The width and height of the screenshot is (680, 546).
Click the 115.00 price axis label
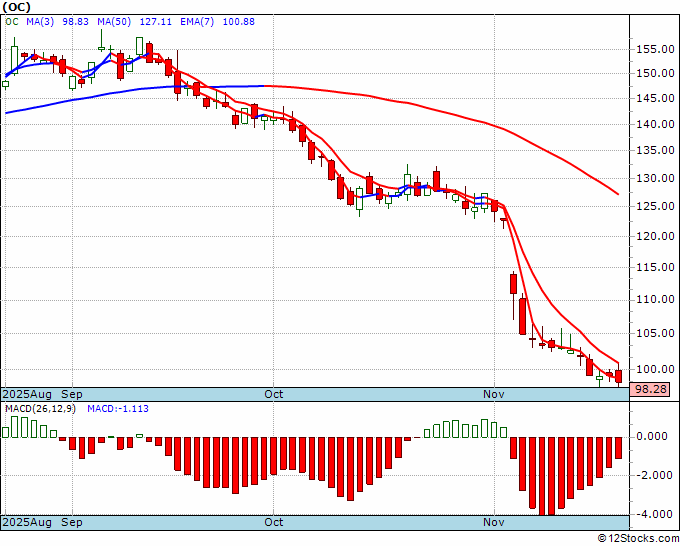(x=655, y=267)
